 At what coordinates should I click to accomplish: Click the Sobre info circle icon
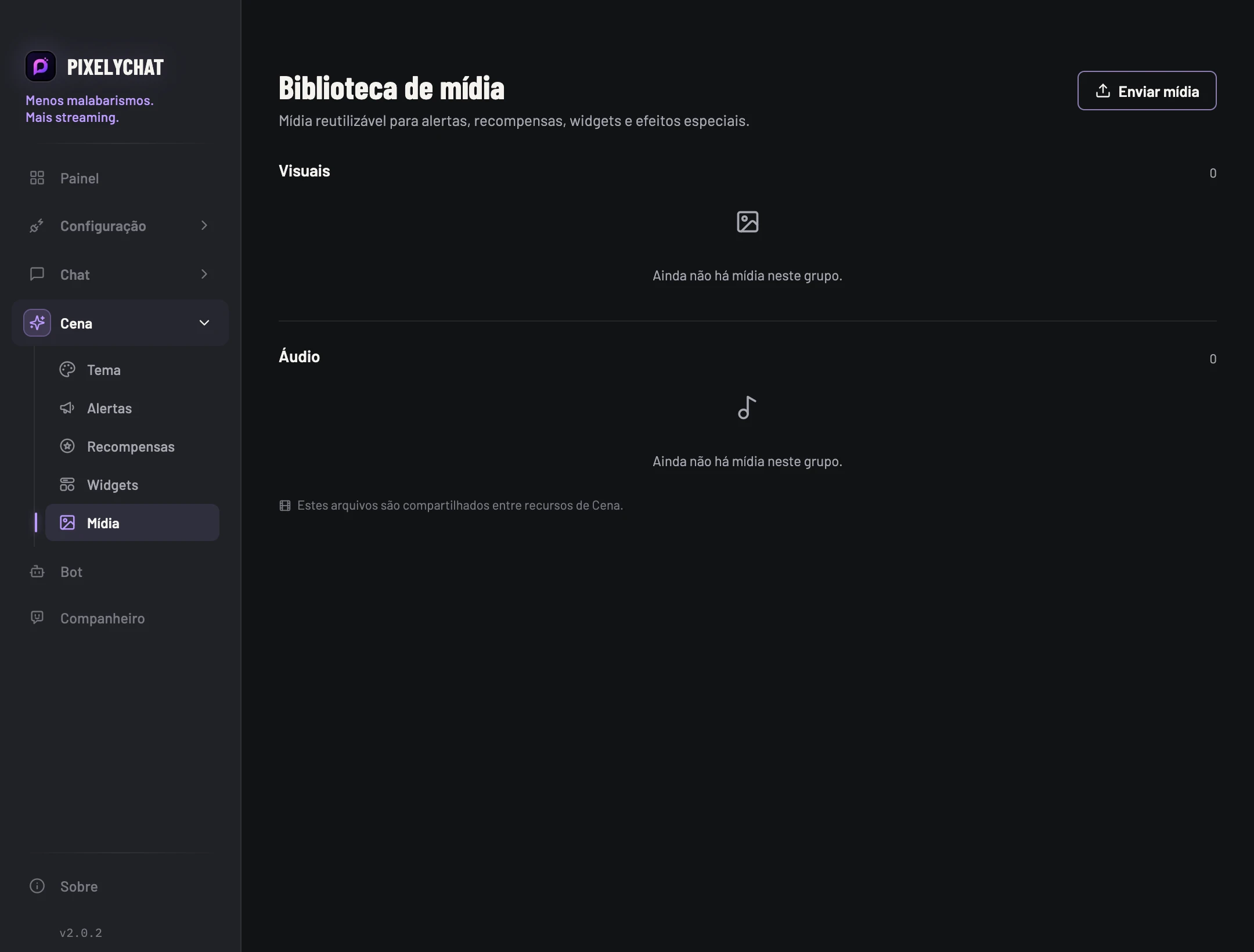tap(37, 886)
